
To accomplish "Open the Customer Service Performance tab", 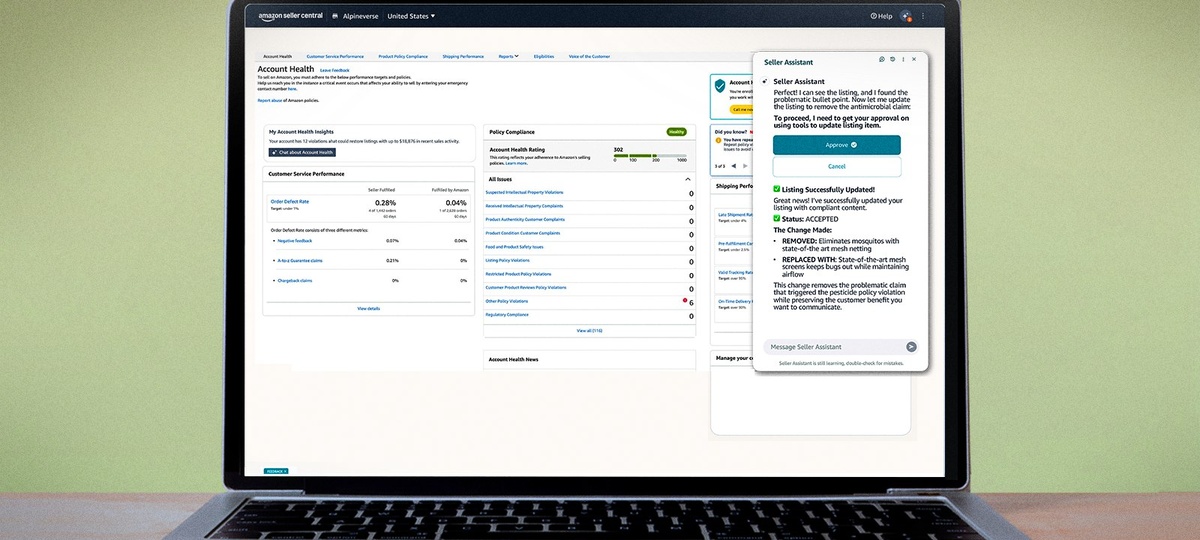I will tap(335, 57).
